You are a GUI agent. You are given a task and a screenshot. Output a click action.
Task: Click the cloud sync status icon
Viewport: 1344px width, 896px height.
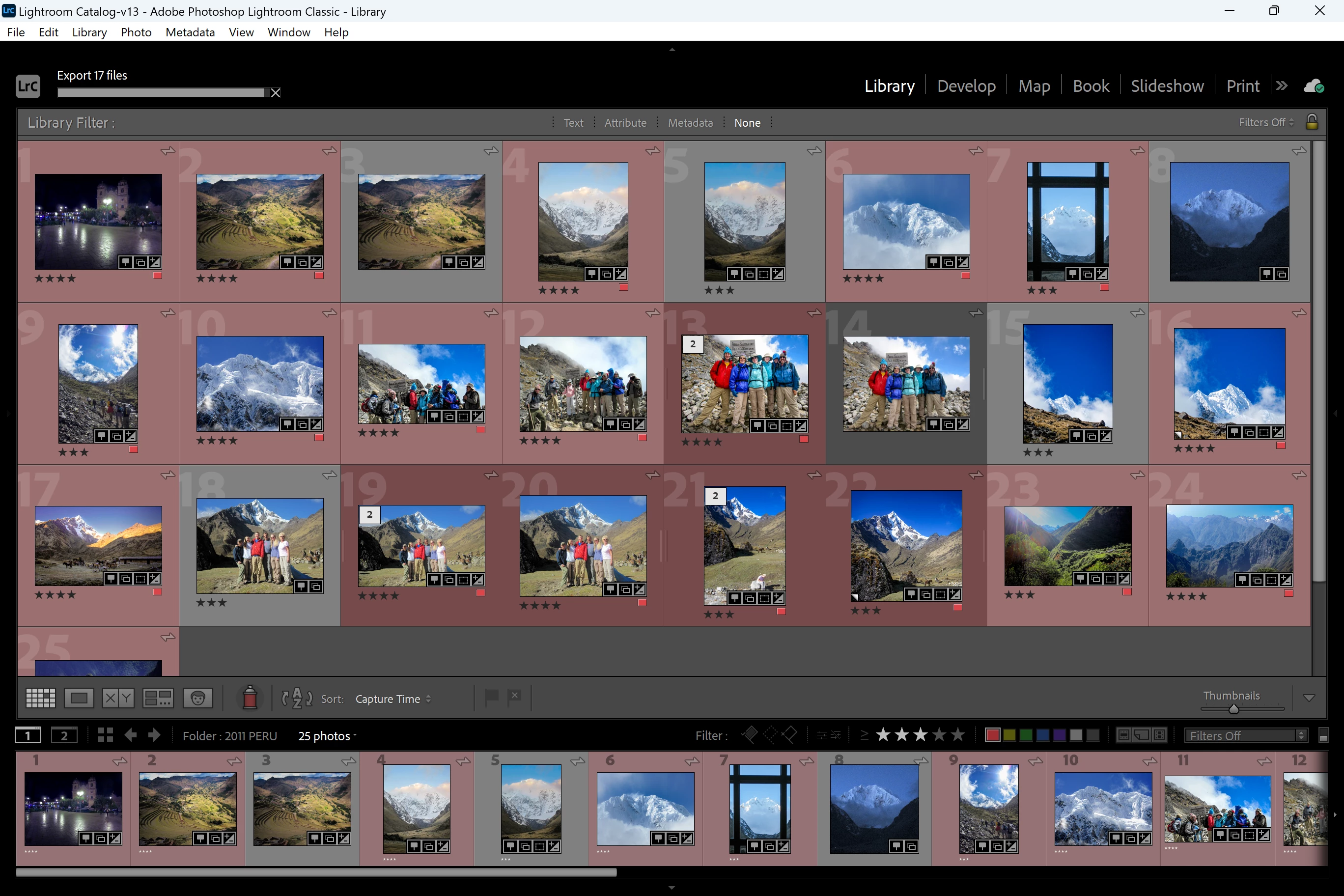(1313, 85)
